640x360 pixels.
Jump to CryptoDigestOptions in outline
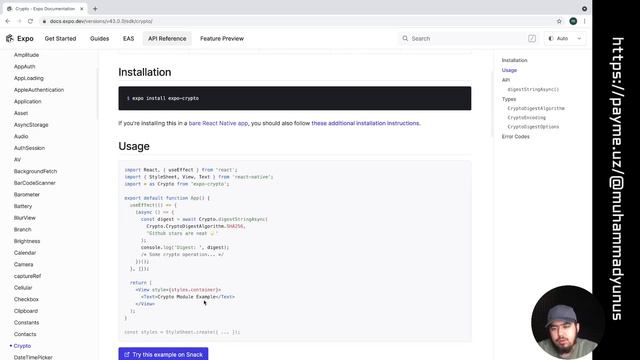[x=533, y=127]
